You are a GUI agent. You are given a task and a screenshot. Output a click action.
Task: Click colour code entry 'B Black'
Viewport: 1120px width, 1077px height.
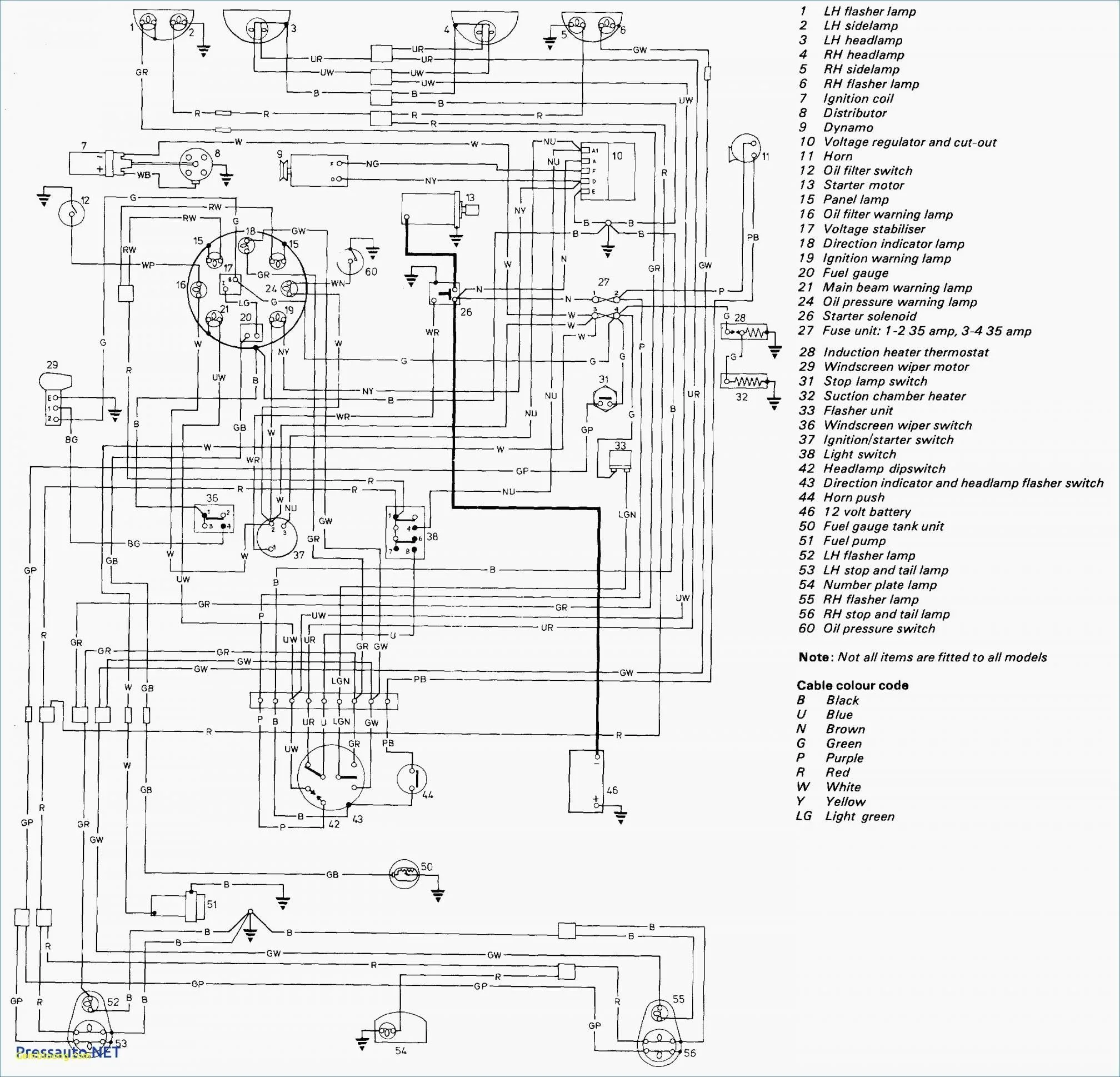tap(828, 700)
